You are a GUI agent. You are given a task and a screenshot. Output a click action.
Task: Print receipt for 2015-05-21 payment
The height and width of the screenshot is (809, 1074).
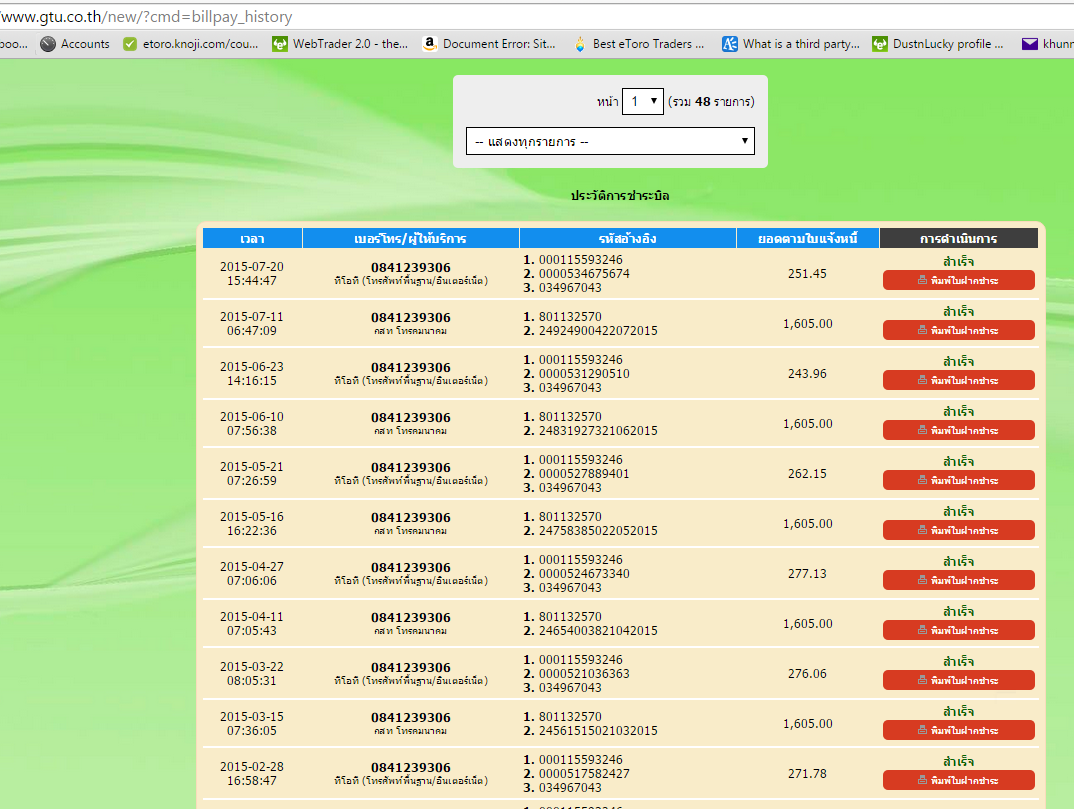point(958,480)
